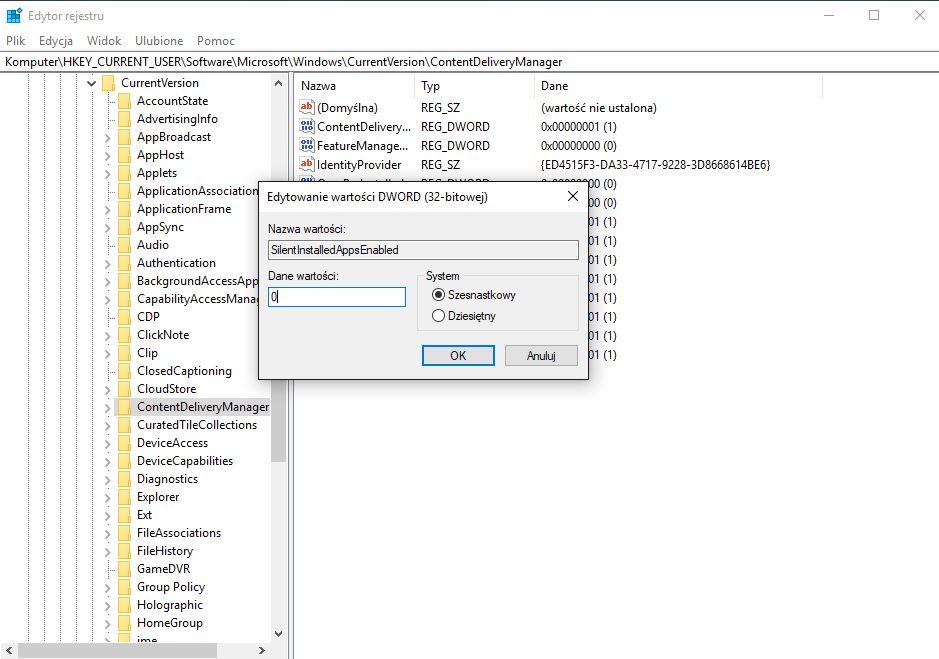
Task: Click the registry path address bar
Action: 470,62
